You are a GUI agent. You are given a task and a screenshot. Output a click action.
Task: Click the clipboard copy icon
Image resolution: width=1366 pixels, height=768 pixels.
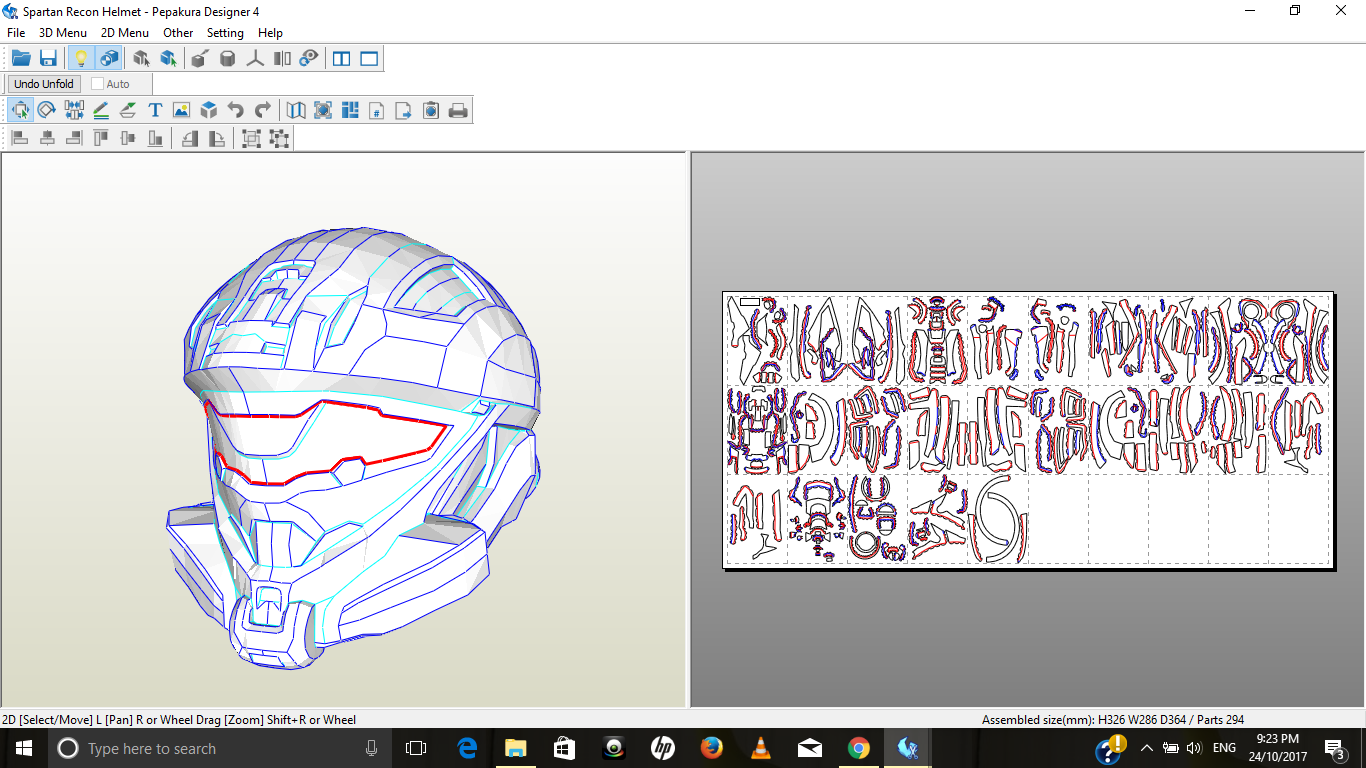[431, 110]
